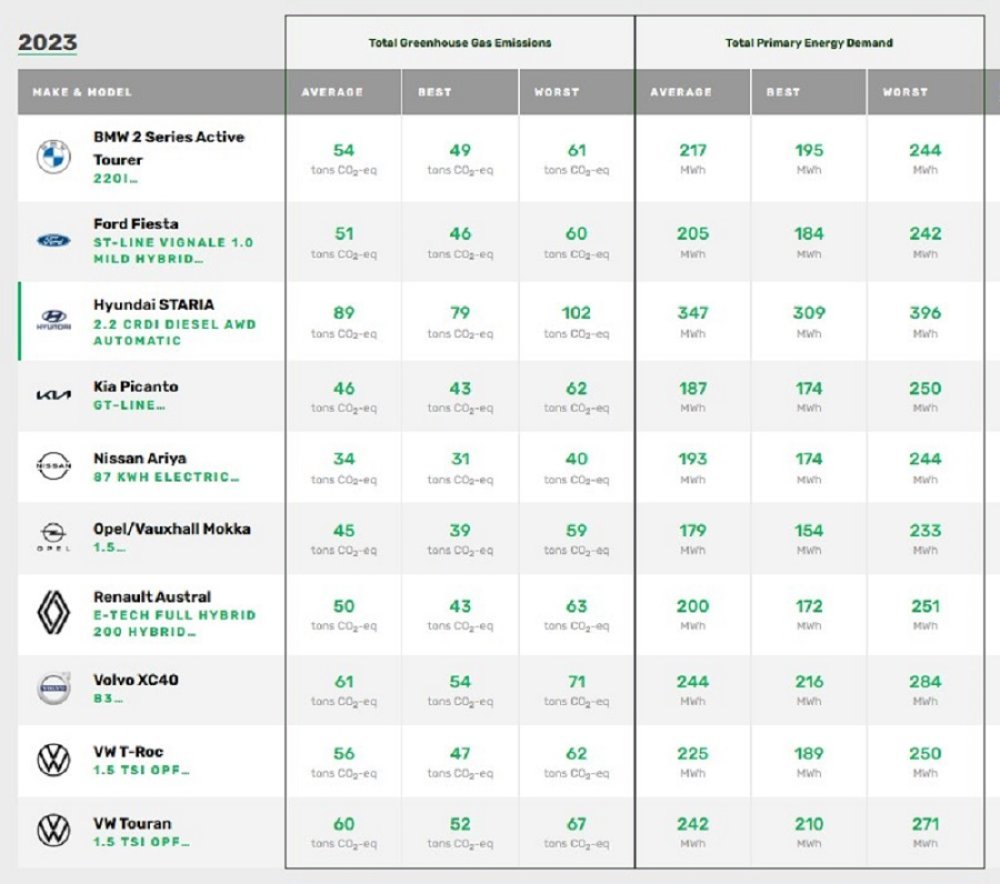
Task: Open the Volvo XC40 model name
Action: 136,680
